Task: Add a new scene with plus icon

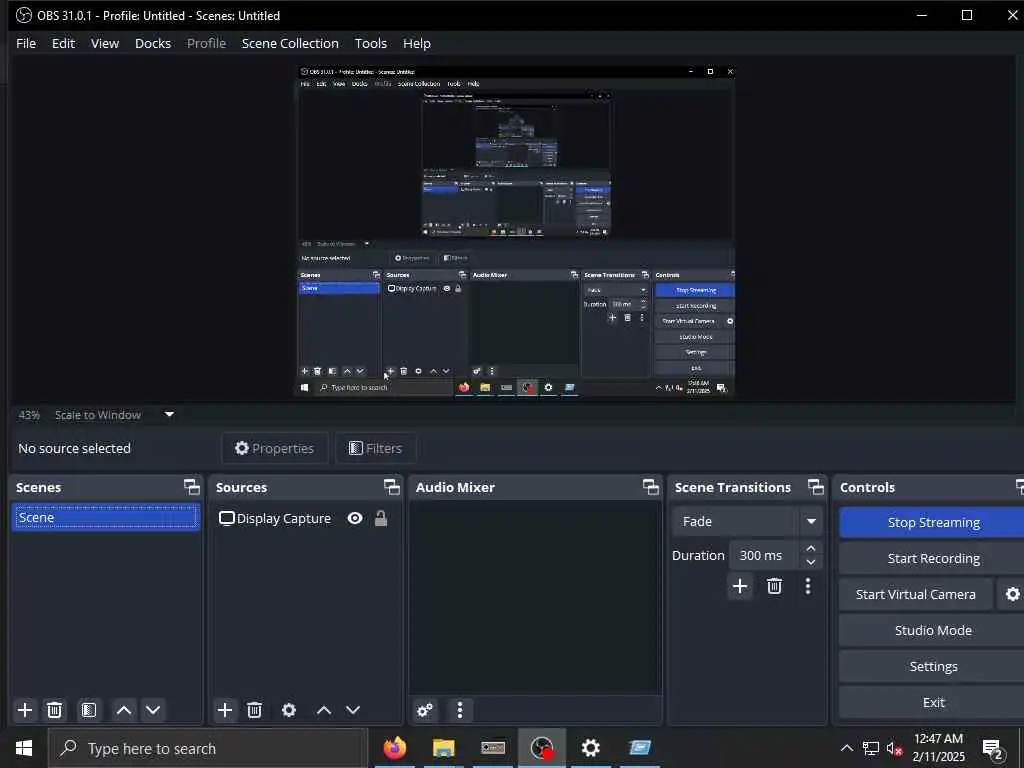Action: tap(25, 710)
